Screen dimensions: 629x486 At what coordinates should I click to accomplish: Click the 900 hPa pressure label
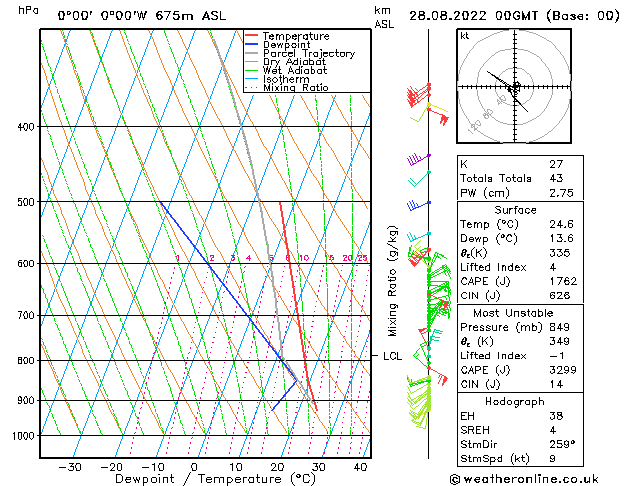click(x=26, y=401)
